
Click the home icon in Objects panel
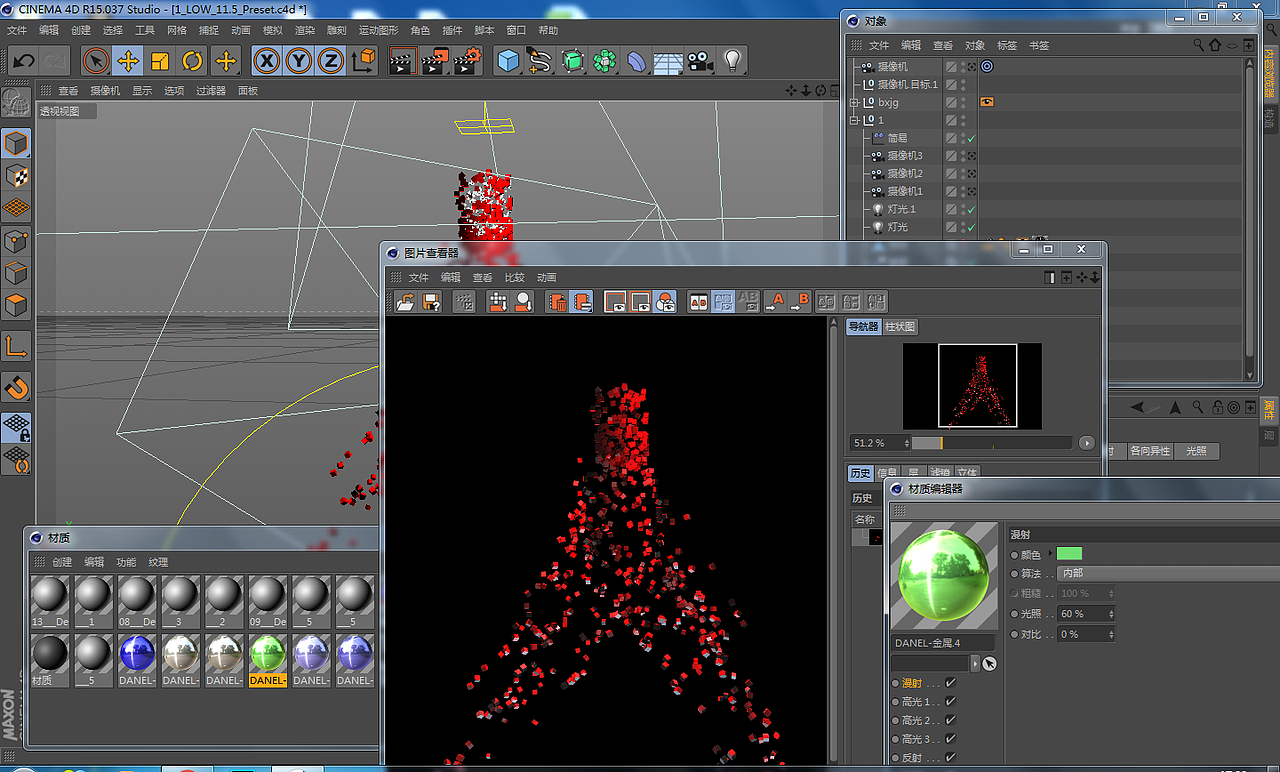(1215, 45)
